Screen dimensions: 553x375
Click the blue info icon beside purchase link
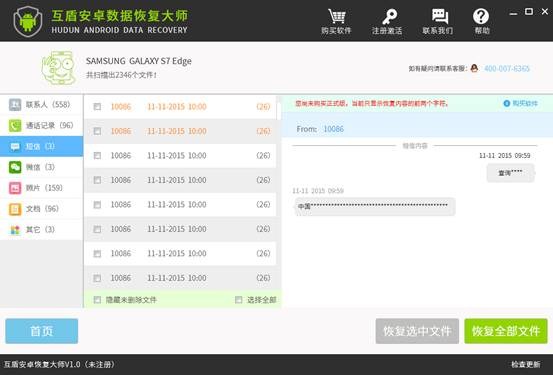tap(507, 103)
